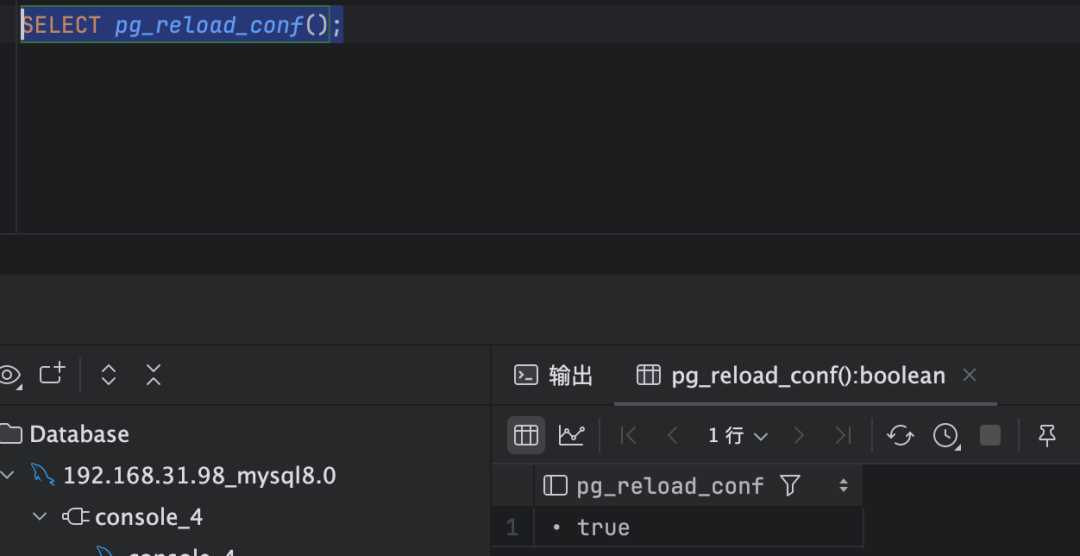The width and height of the screenshot is (1080, 556).
Task: Collapse the console_4 tree node
Action: point(40,517)
